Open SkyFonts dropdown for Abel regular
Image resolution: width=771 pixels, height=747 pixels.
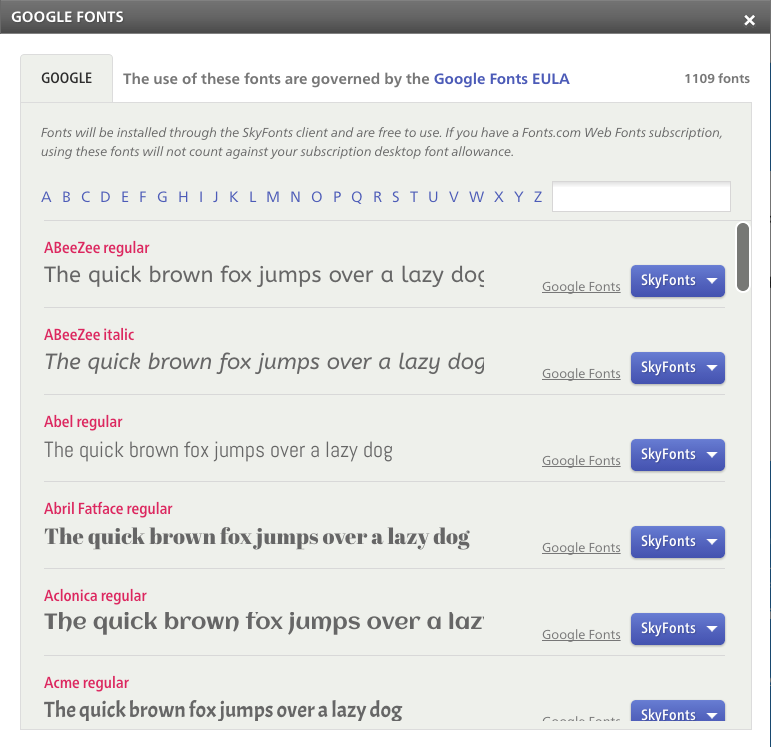click(x=678, y=455)
